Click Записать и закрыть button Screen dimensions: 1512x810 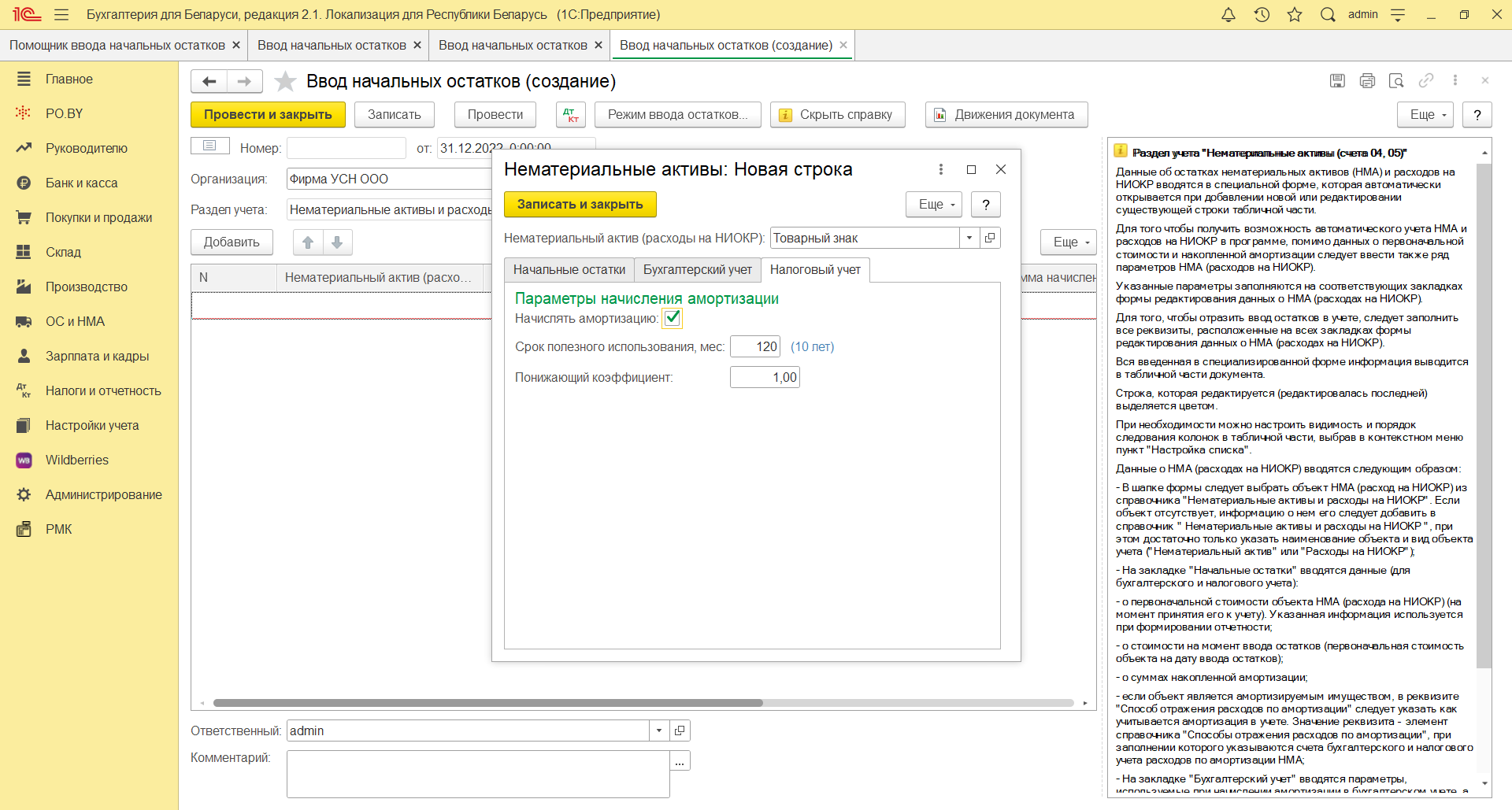580,205
